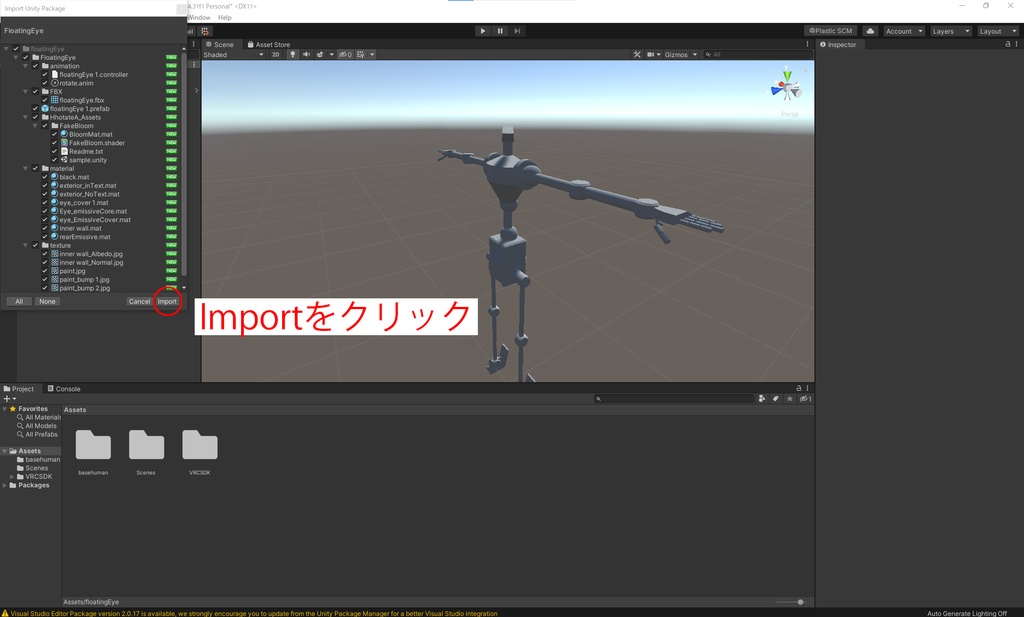Toggle scene lighting in Scene view toolbar
Screen dimensions: 1024x617
(293, 54)
